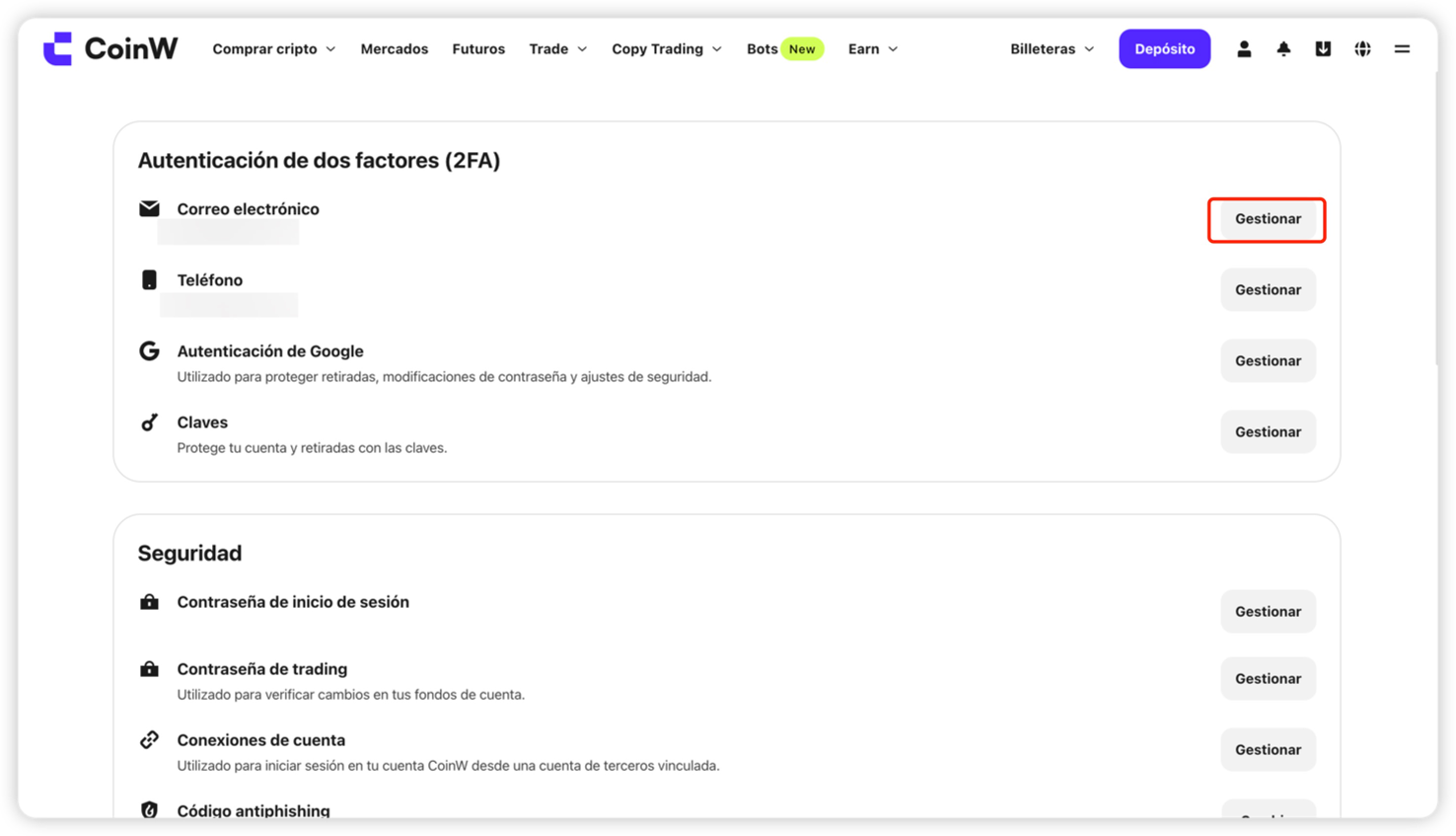This screenshot has width=1456, height=836.
Task: Click the Correo electrónico label
Action: click(x=248, y=208)
